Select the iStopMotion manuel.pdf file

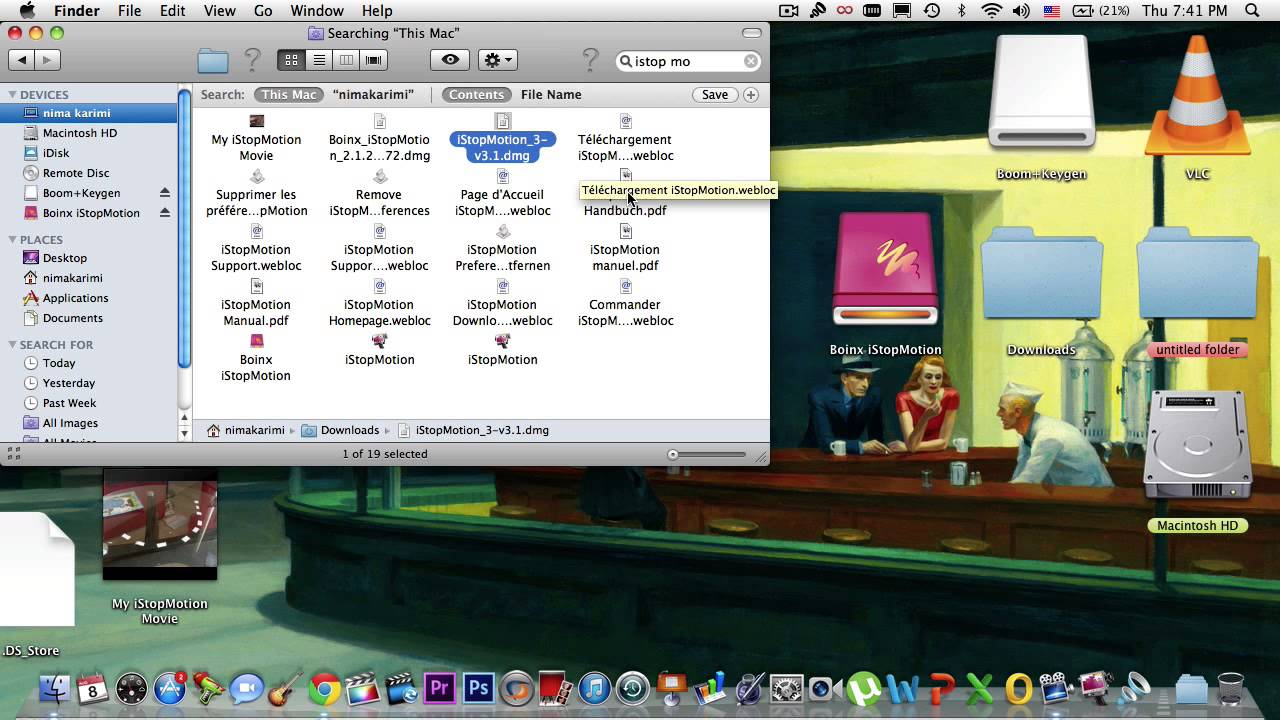point(625,250)
